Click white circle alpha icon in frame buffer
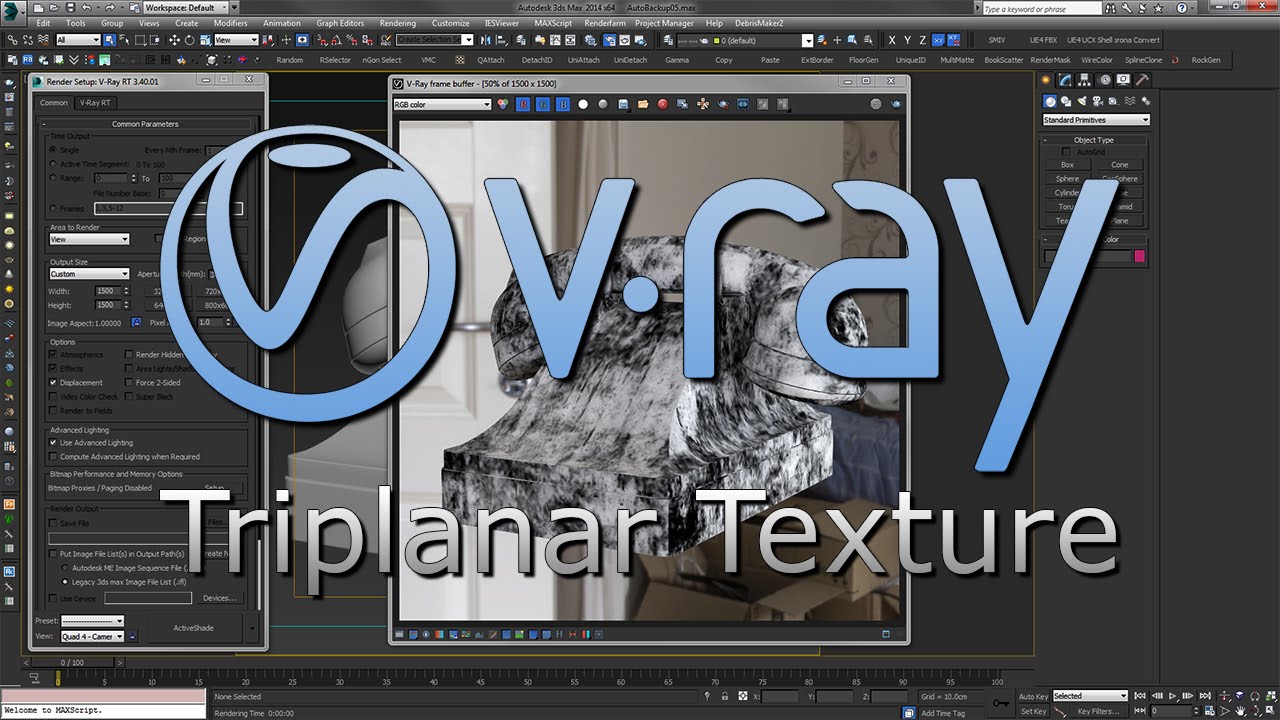Image resolution: width=1280 pixels, height=720 pixels. click(x=583, y=104)
